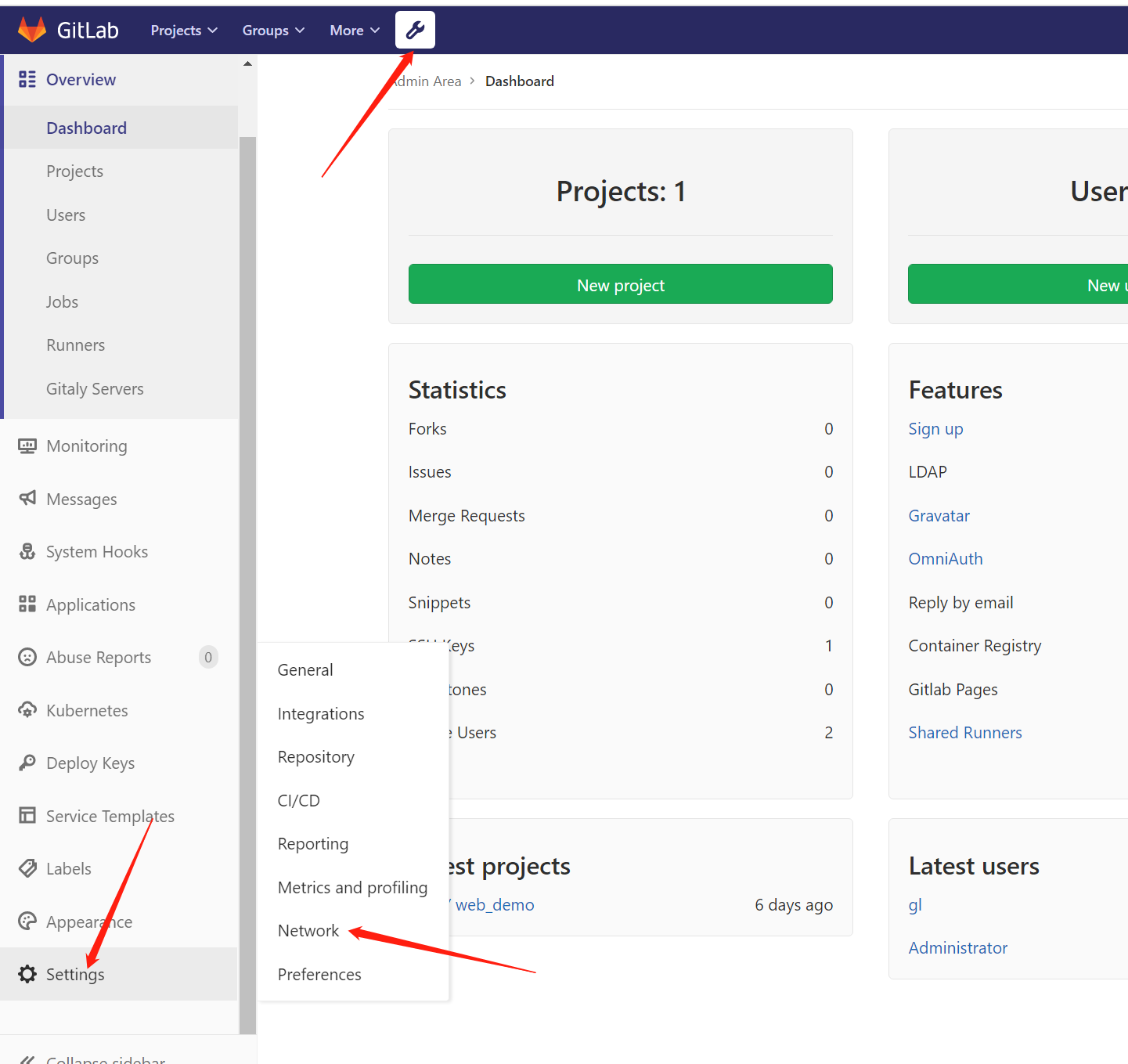Expand the Groups dropdown in navbar
The image size is (1128, 1064).
(x=273, y=30)
